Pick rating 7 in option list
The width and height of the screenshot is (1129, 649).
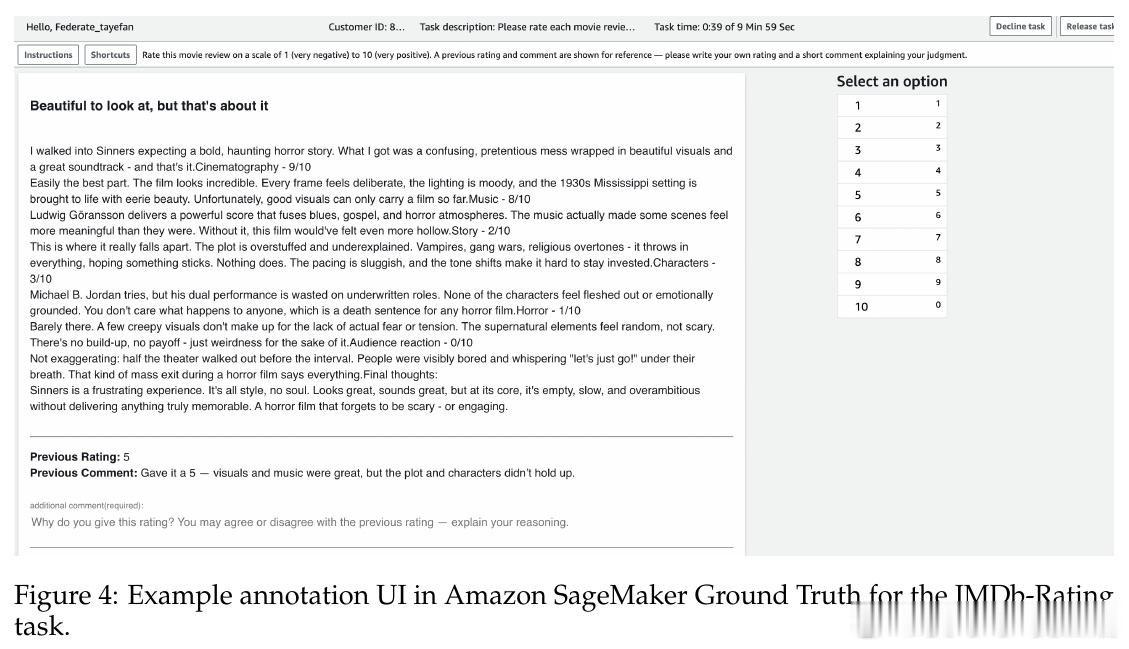(891, 239)
